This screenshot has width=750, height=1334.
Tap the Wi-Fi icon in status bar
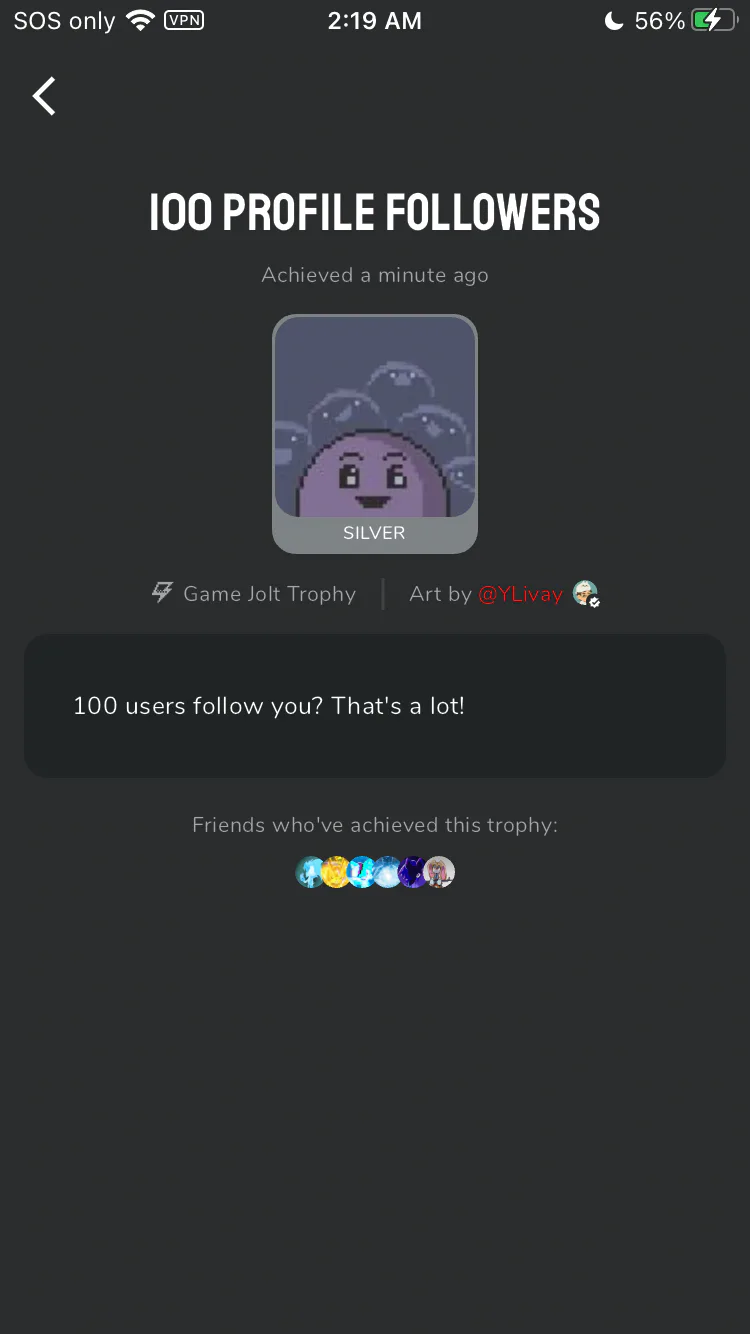[x=141, y=20]
